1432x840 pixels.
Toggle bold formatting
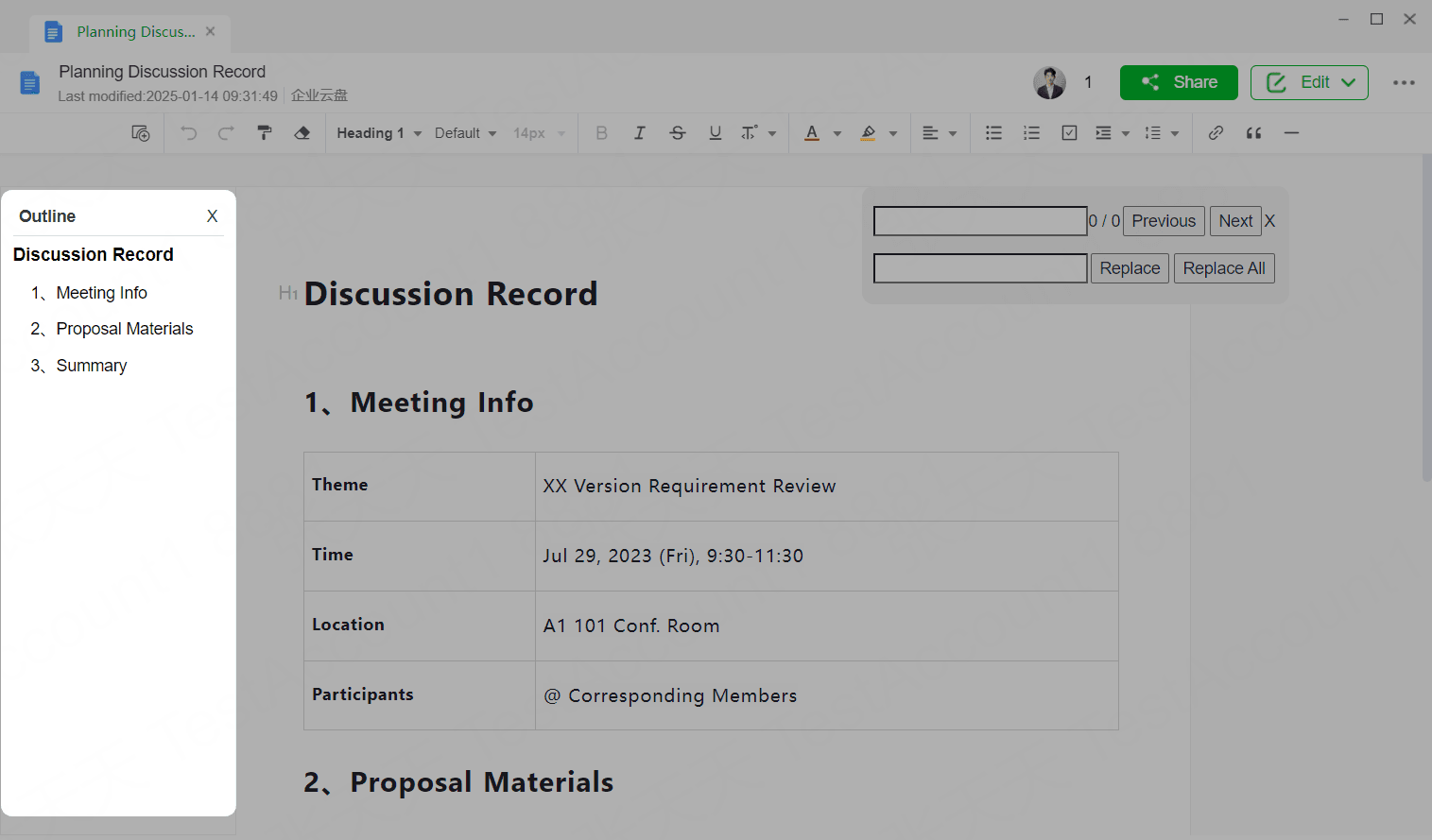pyautogui.click(x=602, y=133)
